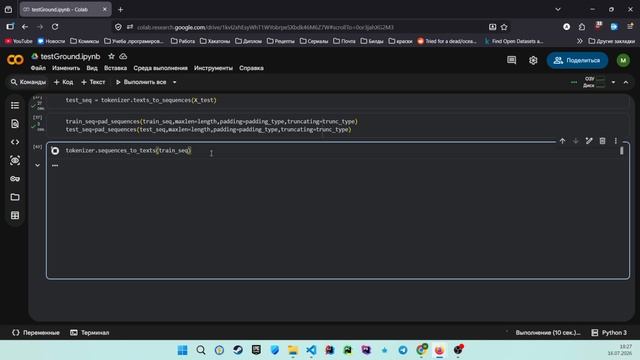640x360 pixels.
Task: Open the code snippets sidebar icon
Action: click(x=15, y=142)
